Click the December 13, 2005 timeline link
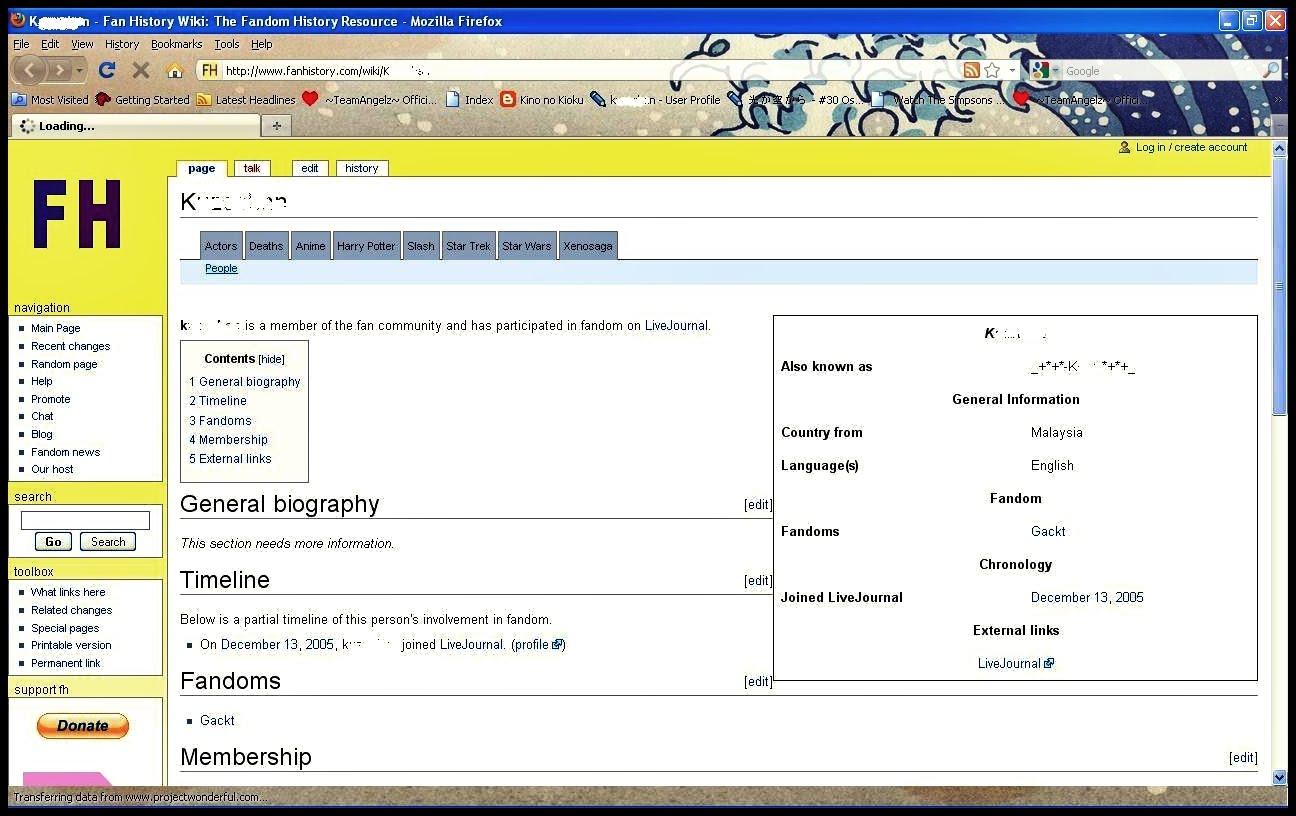Viewport: 1296px width, 816px height. pos(277,645)
